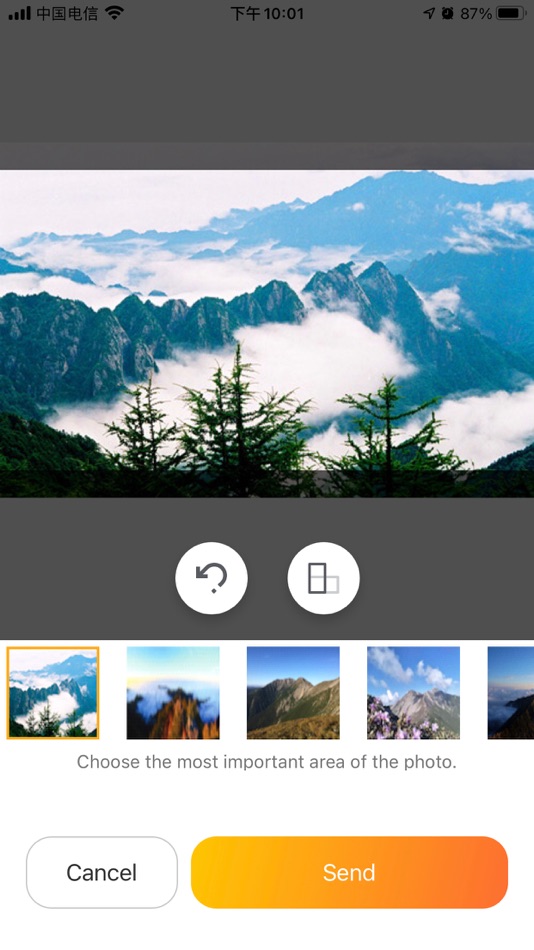The height and width of the screenshot is (950, 534).
Task: Tap the alarm clock status icon
Action: tap(447, 13)
